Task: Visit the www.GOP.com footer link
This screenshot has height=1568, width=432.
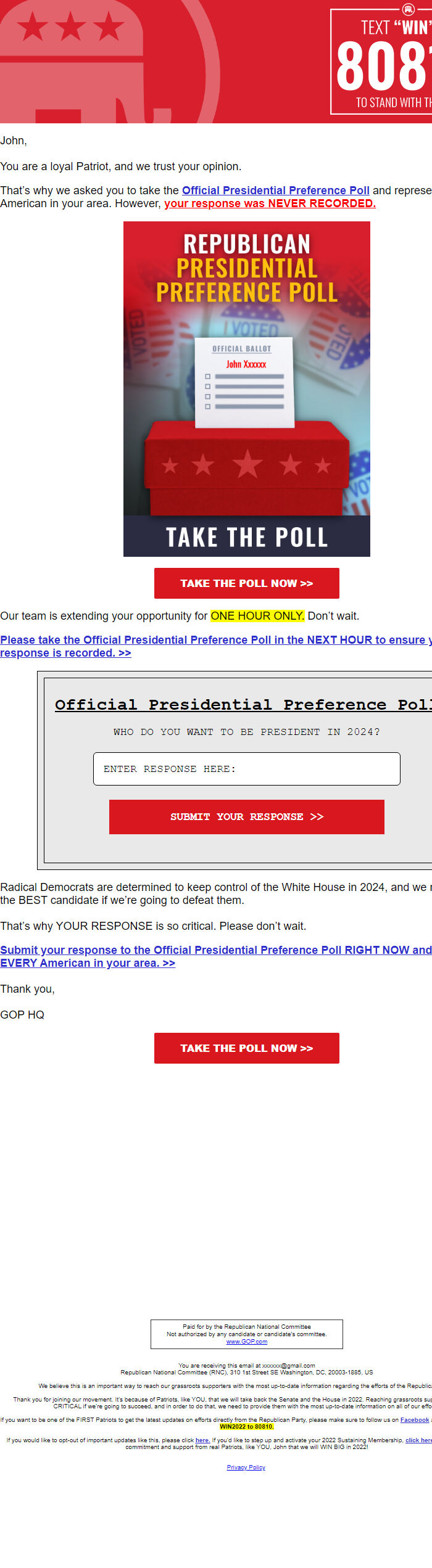Action: click(x=246, y=1342)
